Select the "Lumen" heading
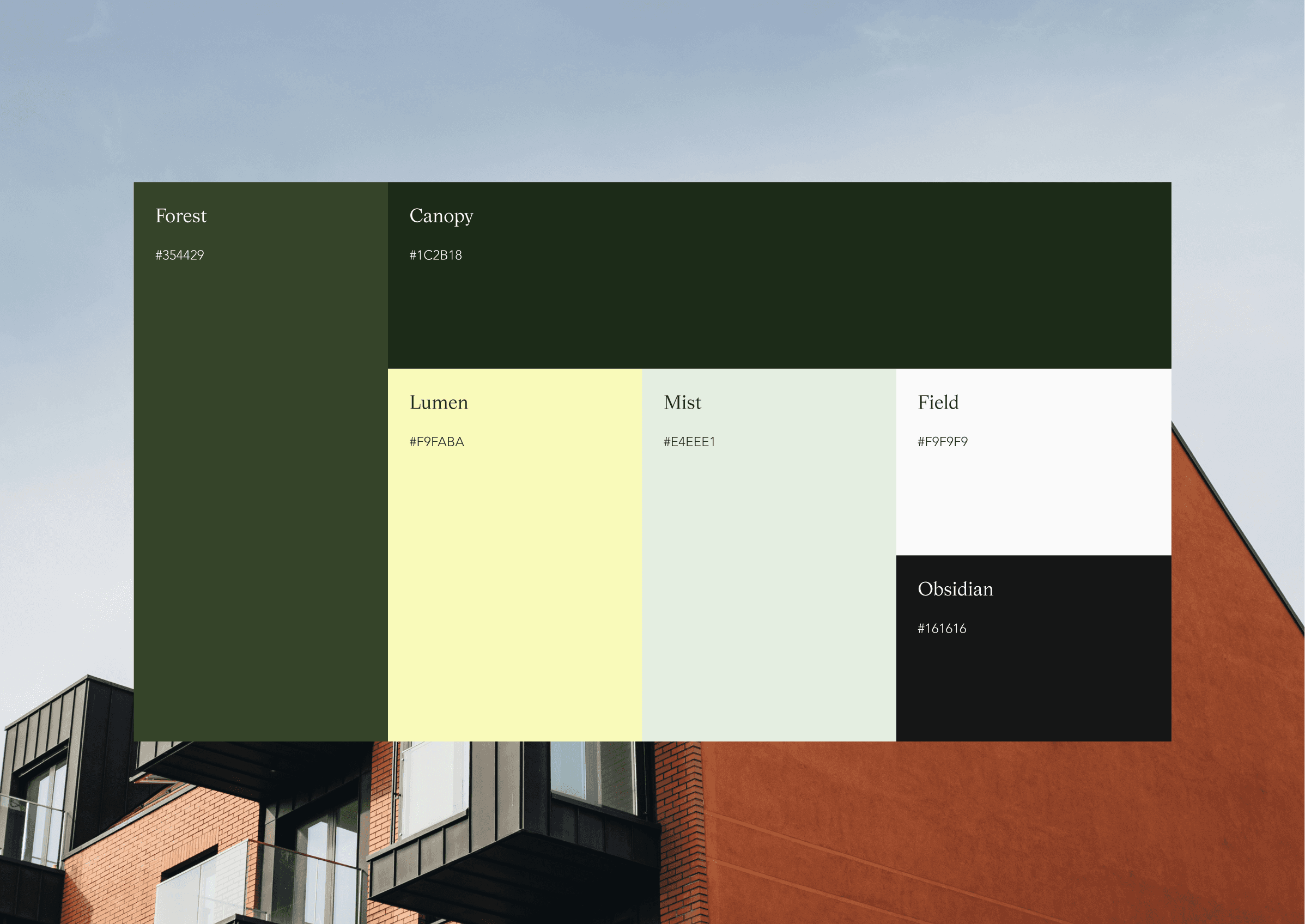The image size is (1305, 924). pyautogui.click(x=439, y=403)
